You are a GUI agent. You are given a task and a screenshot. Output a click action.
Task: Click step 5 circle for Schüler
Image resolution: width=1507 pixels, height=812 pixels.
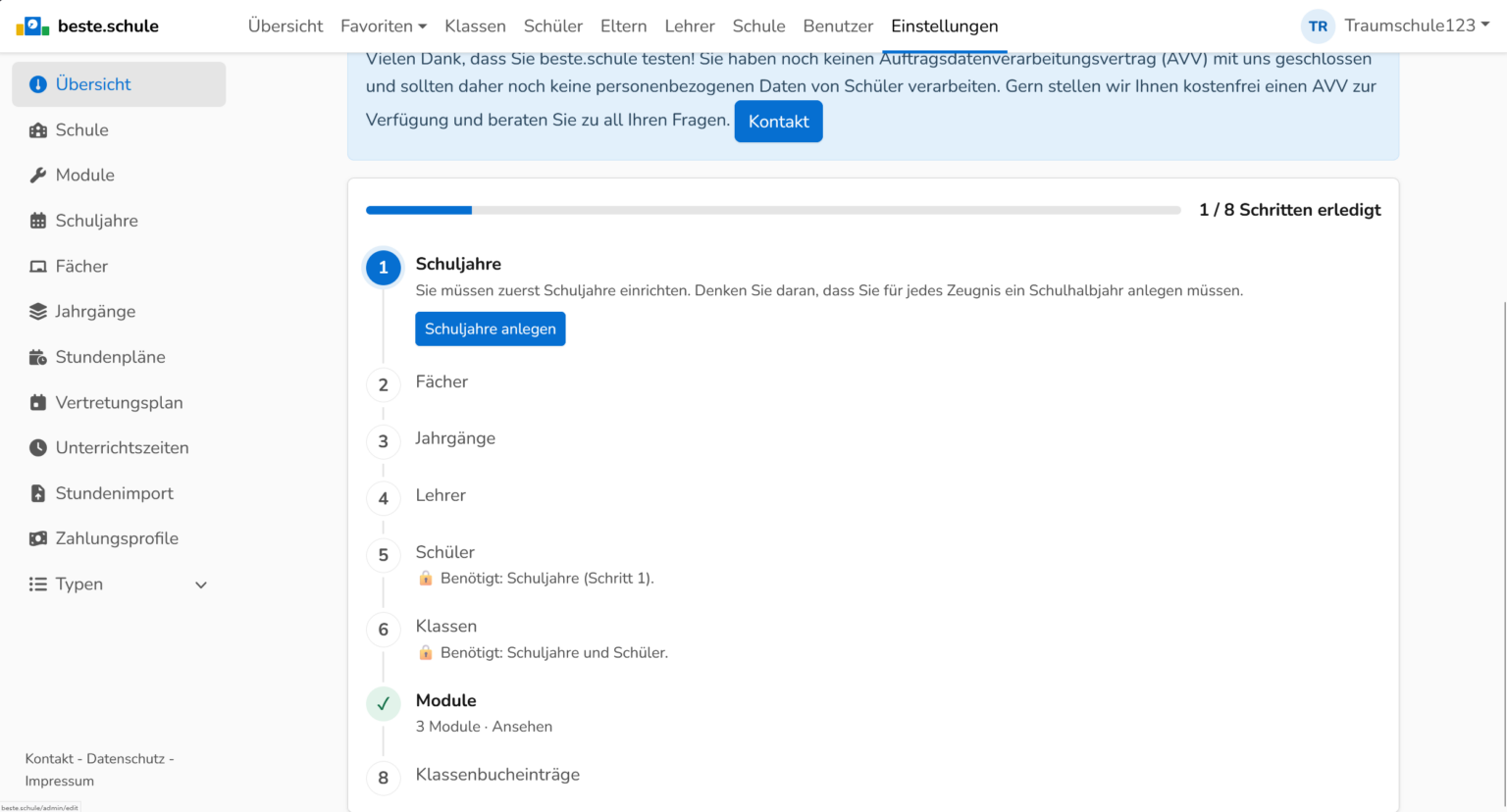[384, 555]
